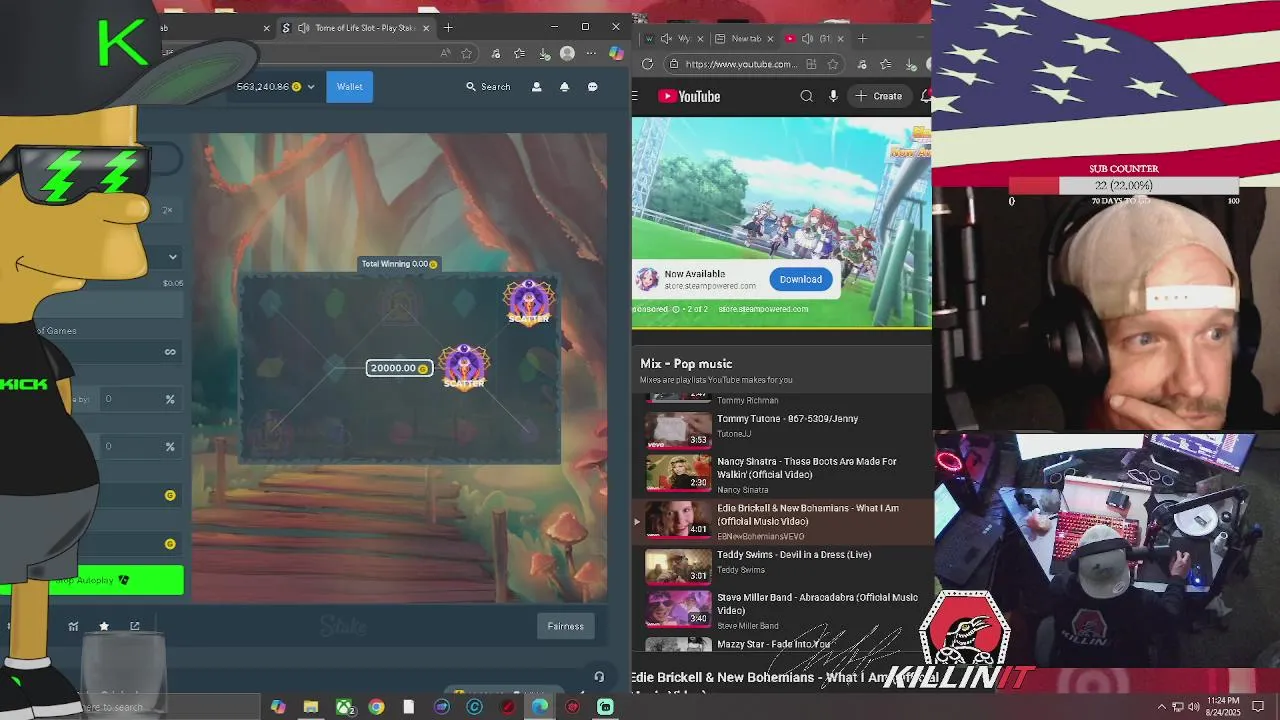Open Favorites in YouTube browser window

pos(886,64)
